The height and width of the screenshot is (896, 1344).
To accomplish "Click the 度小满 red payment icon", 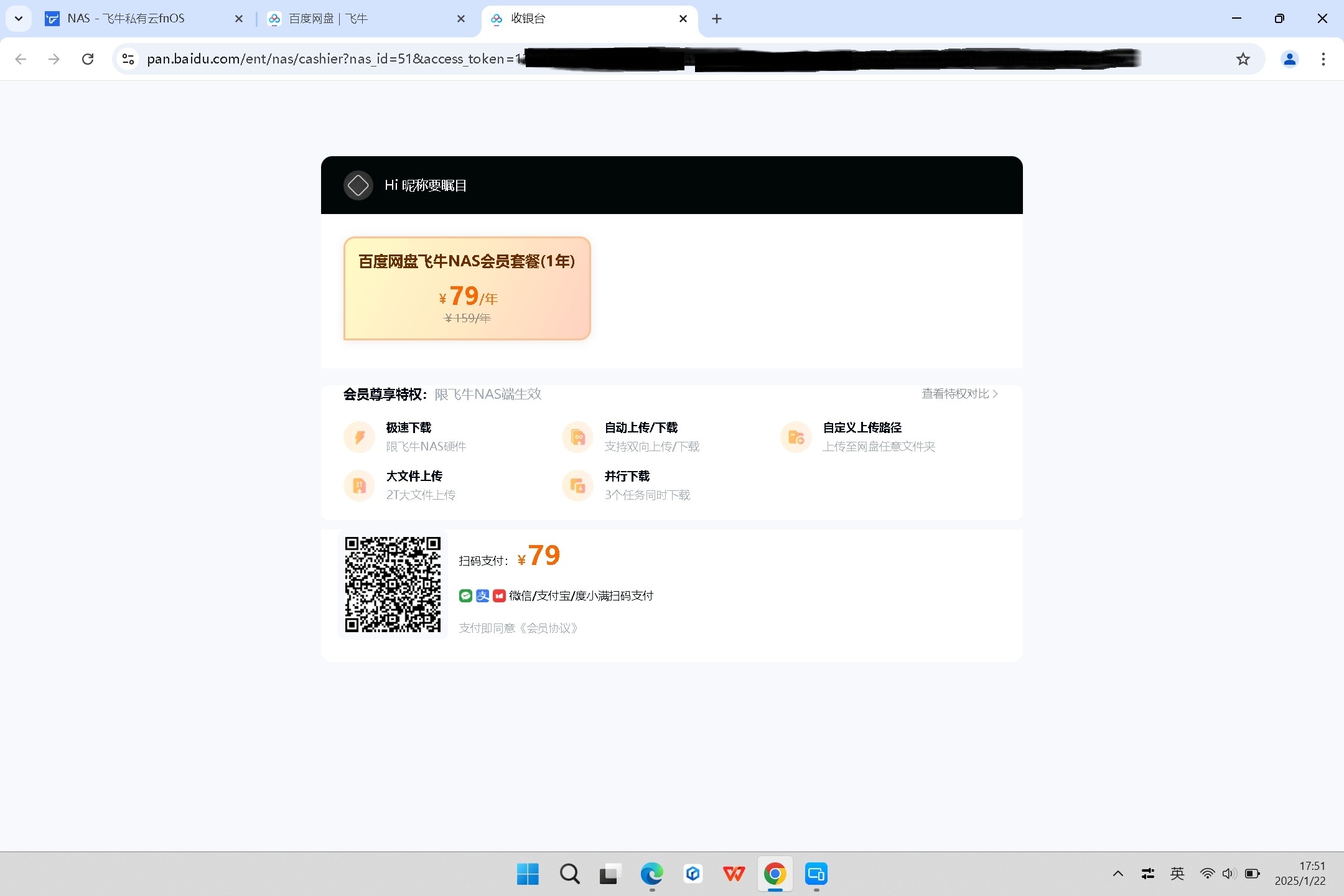I will tap(499, 595).
